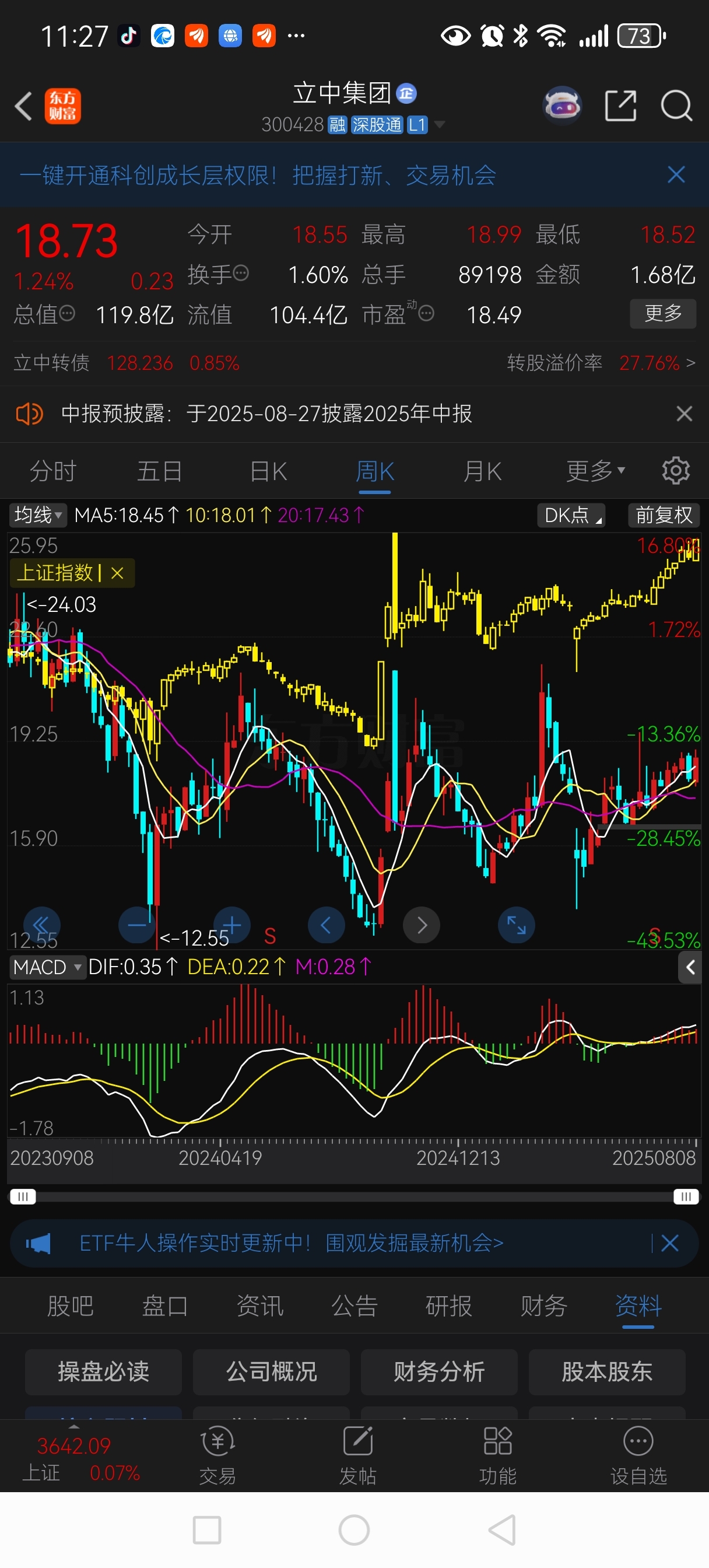709x1568 pixels.
Task: Tap Android home circle button
Action: (354, 1530)
